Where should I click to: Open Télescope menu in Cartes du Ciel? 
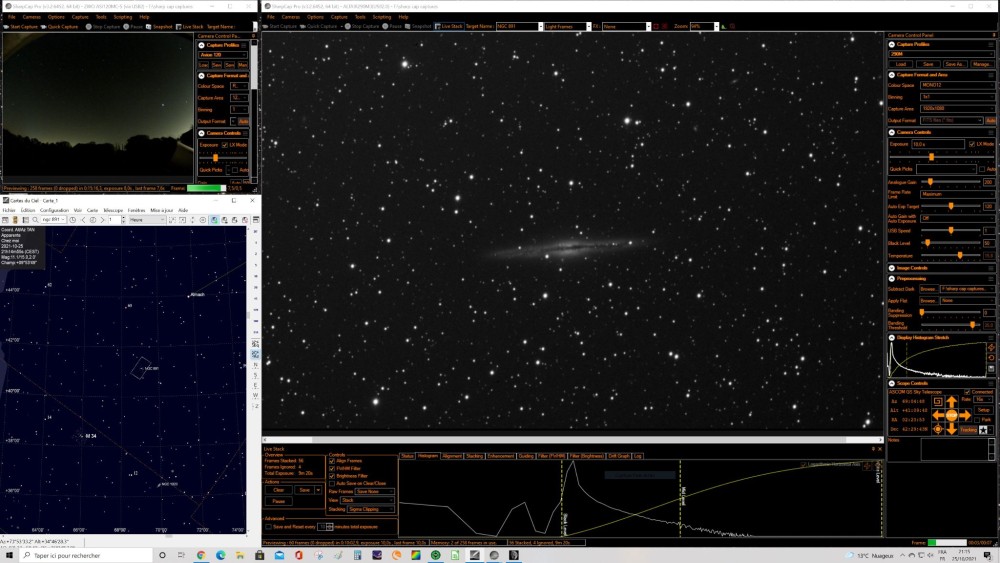click(113, 210)
